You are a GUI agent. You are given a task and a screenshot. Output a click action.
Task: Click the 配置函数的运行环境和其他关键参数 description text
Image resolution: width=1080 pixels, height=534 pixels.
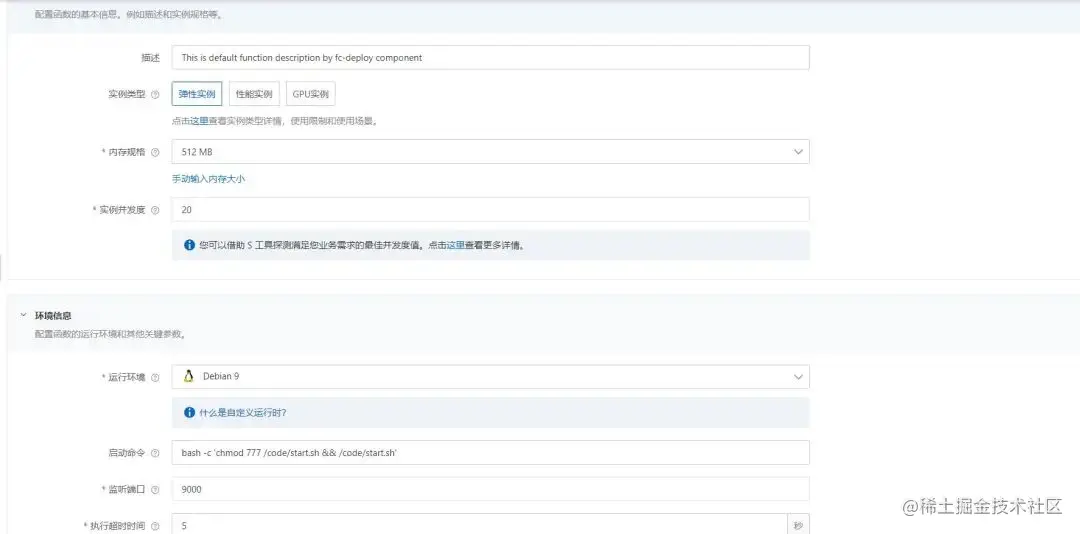(110, 334)
